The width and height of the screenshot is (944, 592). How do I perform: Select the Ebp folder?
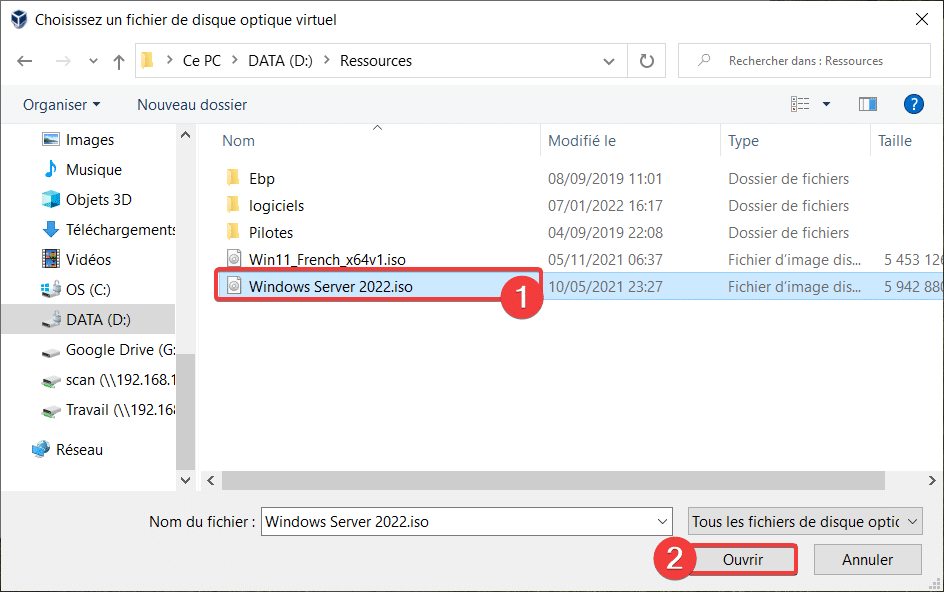coord(262,179)
